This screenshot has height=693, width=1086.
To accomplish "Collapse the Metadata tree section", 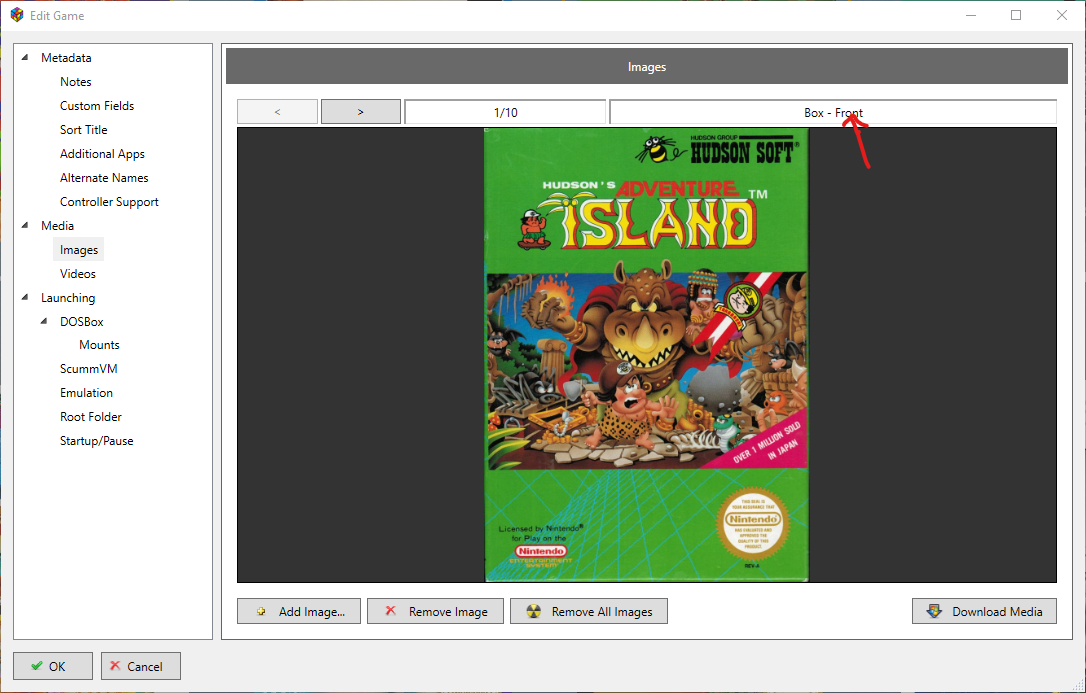I will pos(25,57).
